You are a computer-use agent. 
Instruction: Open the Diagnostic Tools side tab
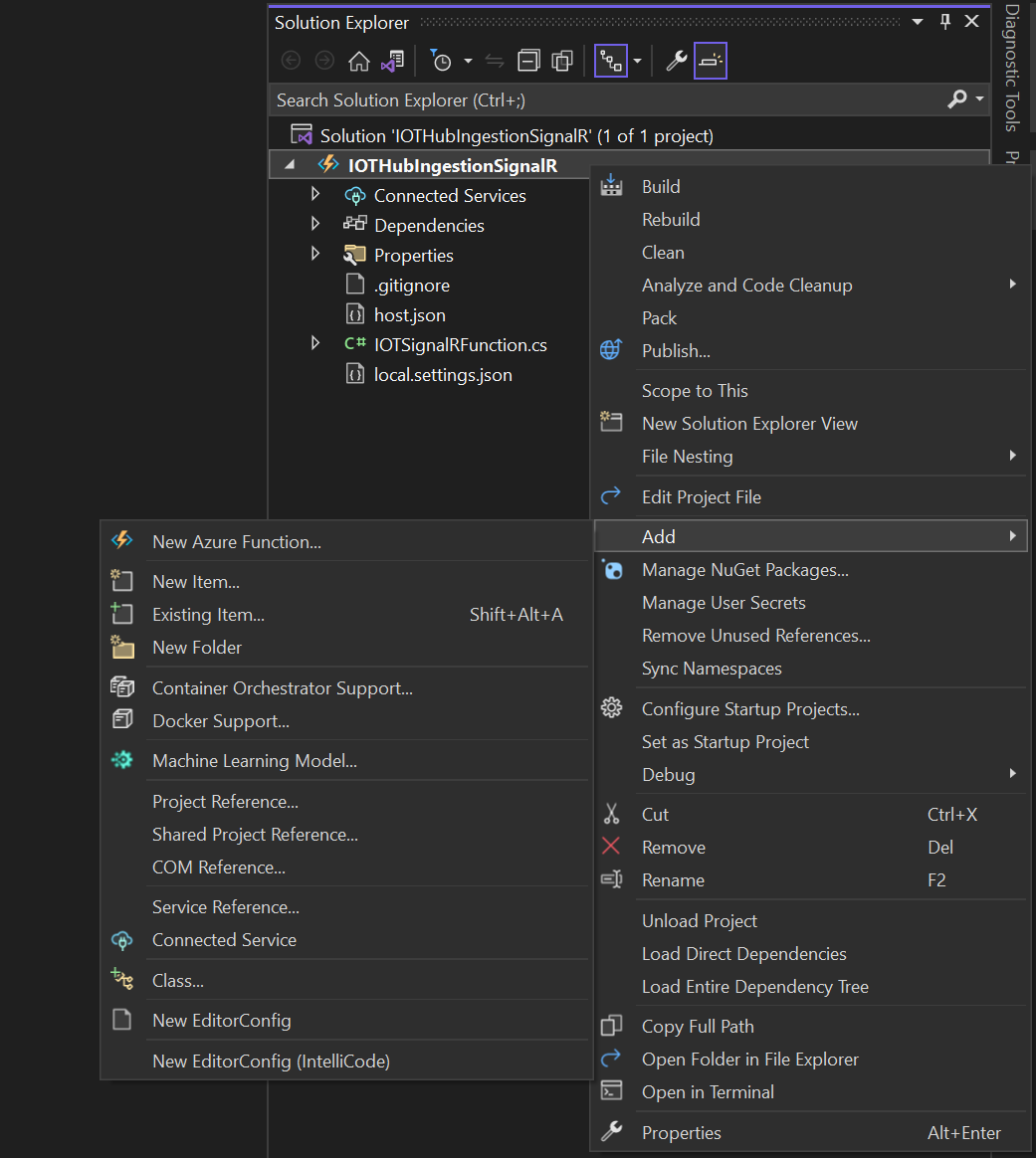pyautogui.click(x=1012, y=68)
